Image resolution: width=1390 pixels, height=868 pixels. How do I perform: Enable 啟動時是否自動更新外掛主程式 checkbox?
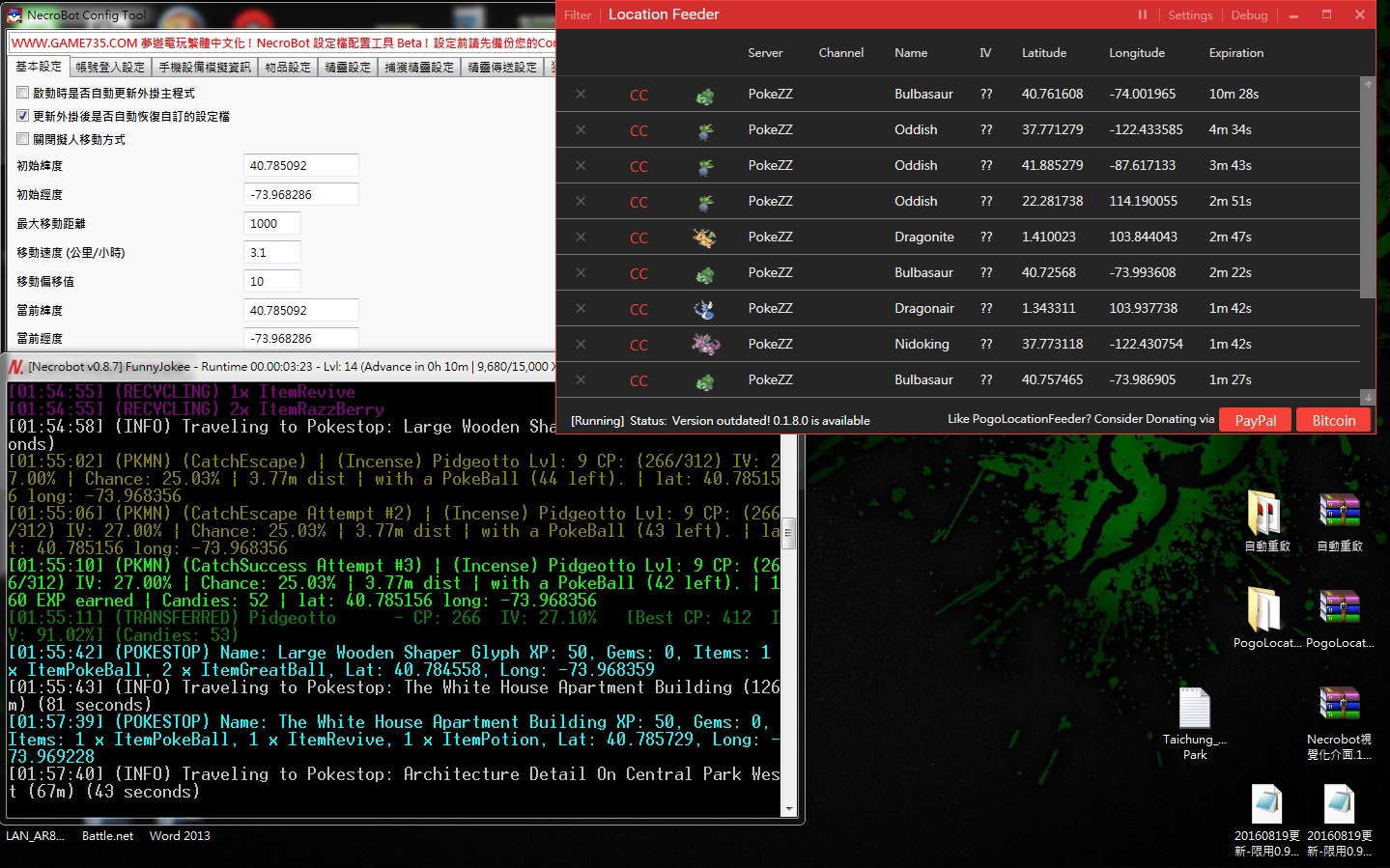point(23,93)
